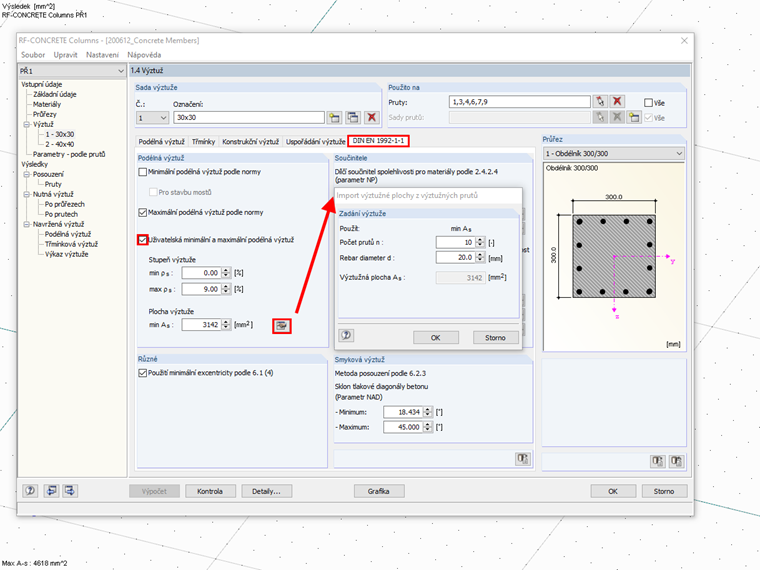Switch to DIN EN 1992-1-1 tab
The width and height of the screenshot is (760, 570).
tap(378, 141)
